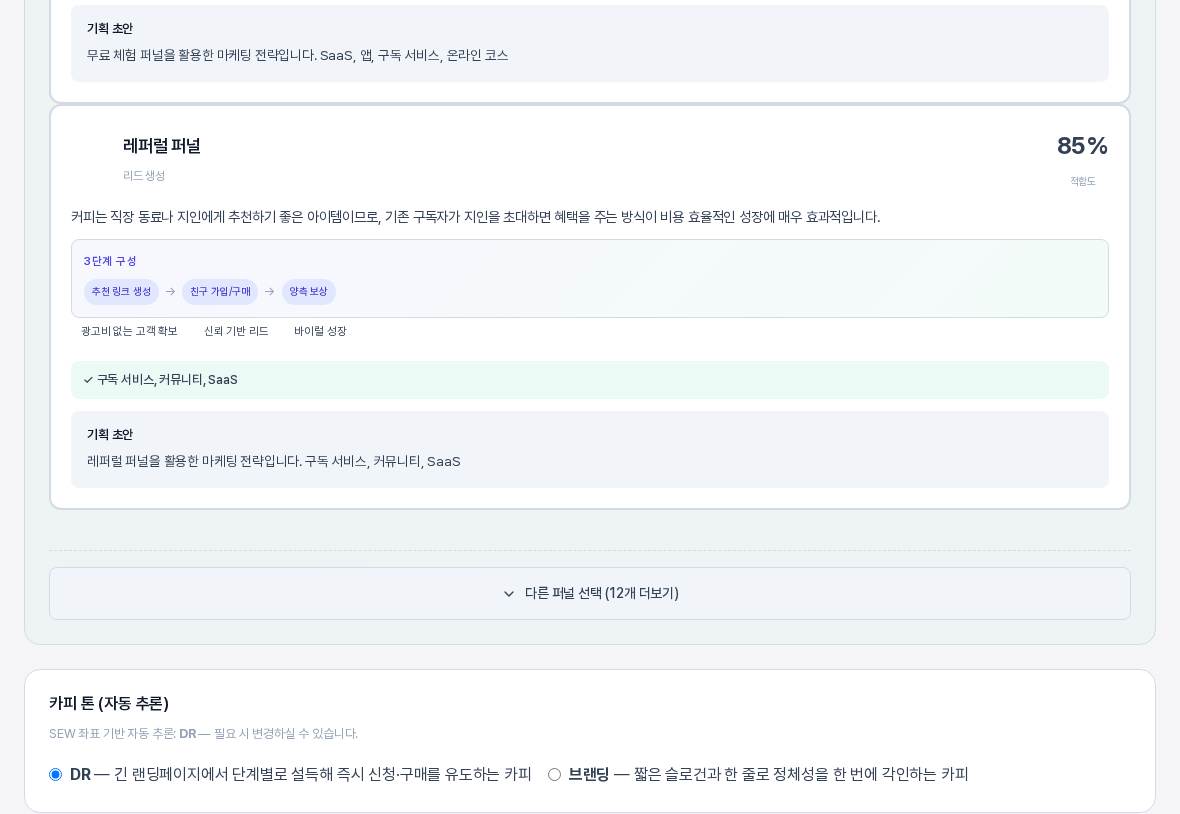Click the 리드 생성 label

(x=144, y=175)
